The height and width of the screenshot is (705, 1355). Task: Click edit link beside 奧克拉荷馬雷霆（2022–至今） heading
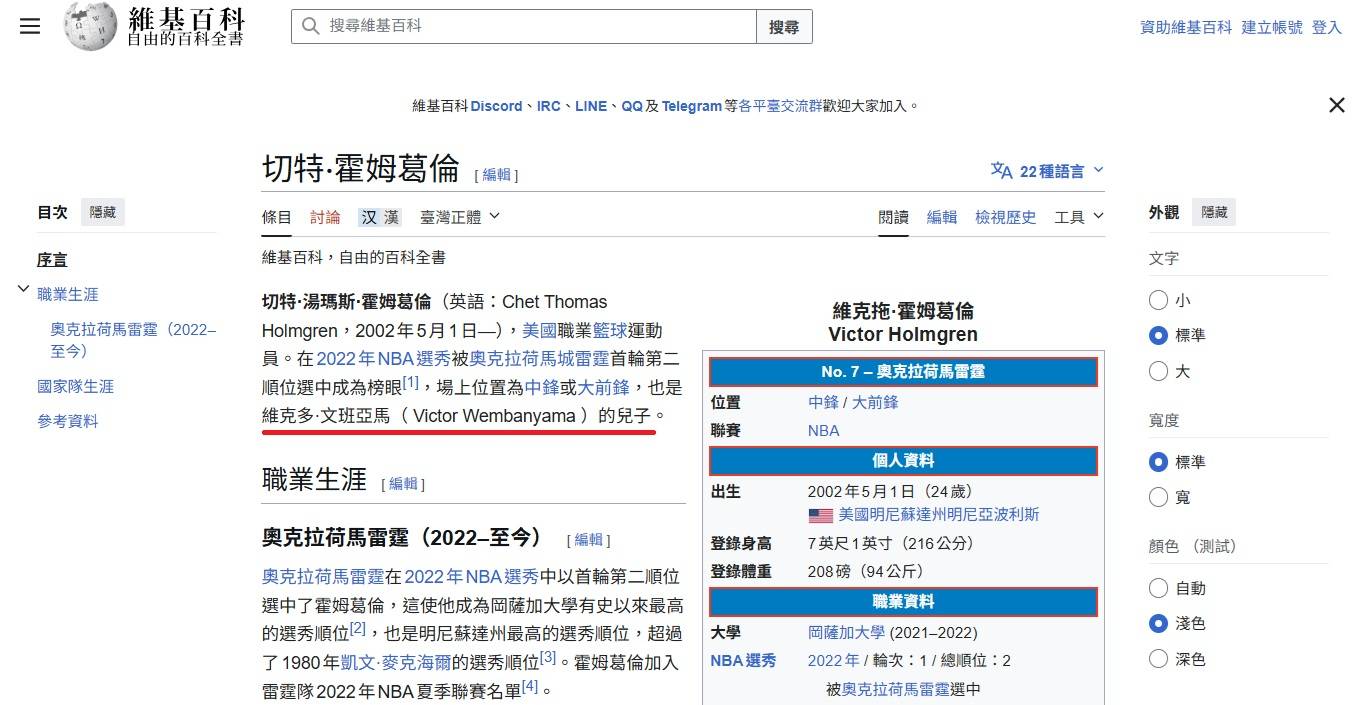click(x=589, y=540)
